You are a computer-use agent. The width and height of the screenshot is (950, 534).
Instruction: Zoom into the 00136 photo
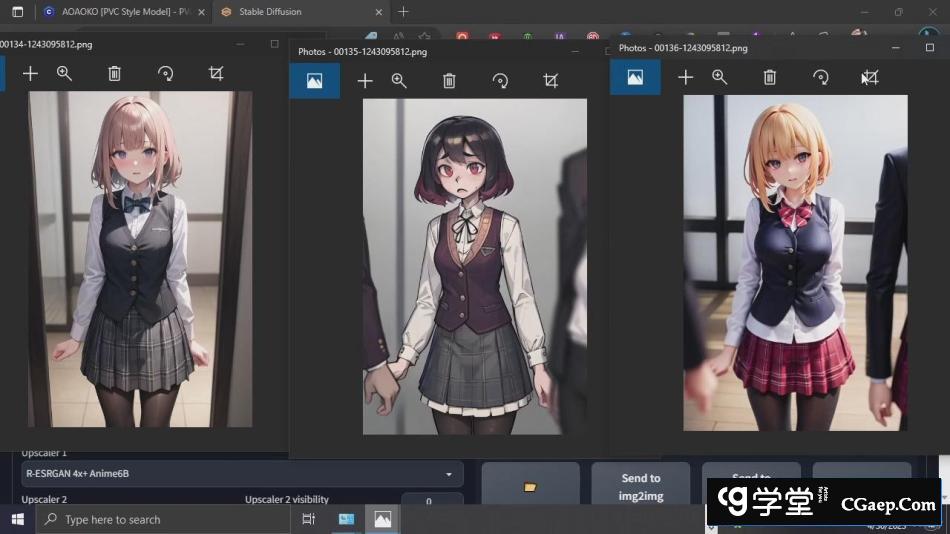[x=720, y=77]
